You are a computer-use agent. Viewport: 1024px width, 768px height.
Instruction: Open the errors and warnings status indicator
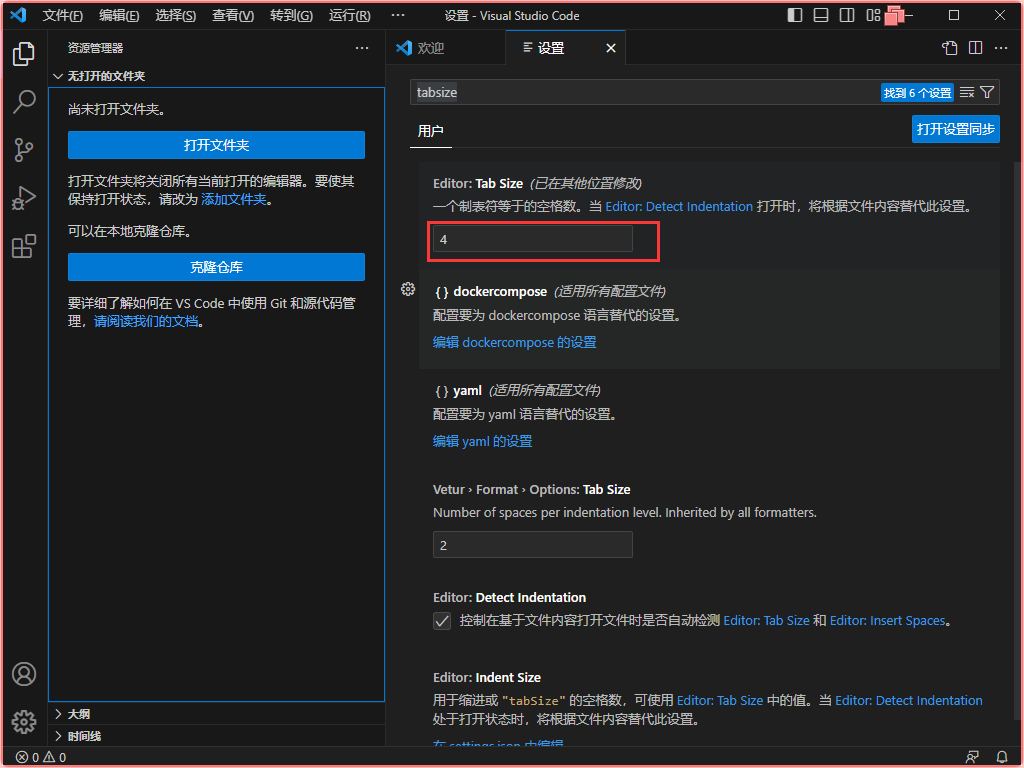pyautogui.click(x=40, y=757)
